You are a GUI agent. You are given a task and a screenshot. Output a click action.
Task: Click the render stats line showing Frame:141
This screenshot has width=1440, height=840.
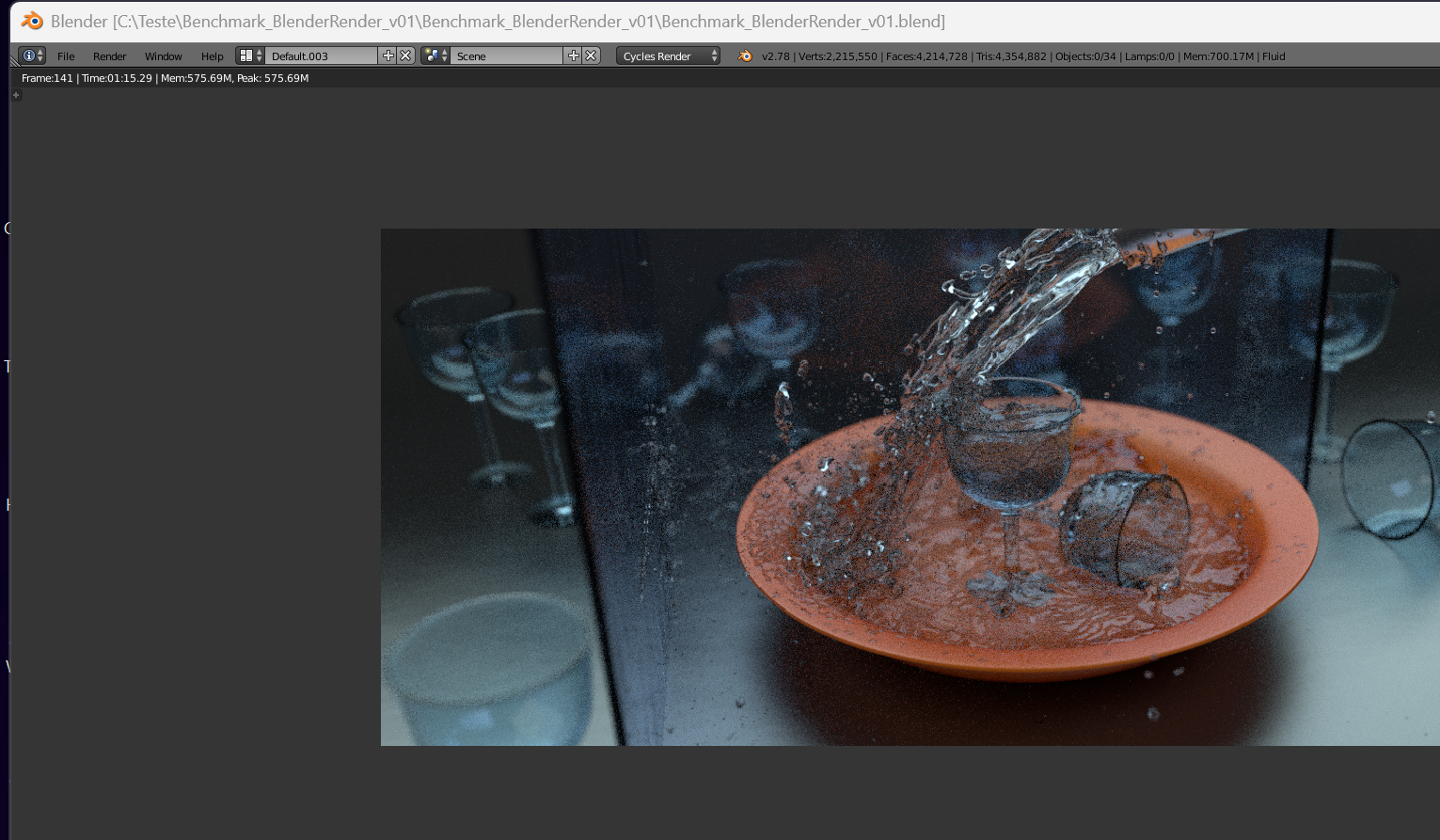click(165, 78)
